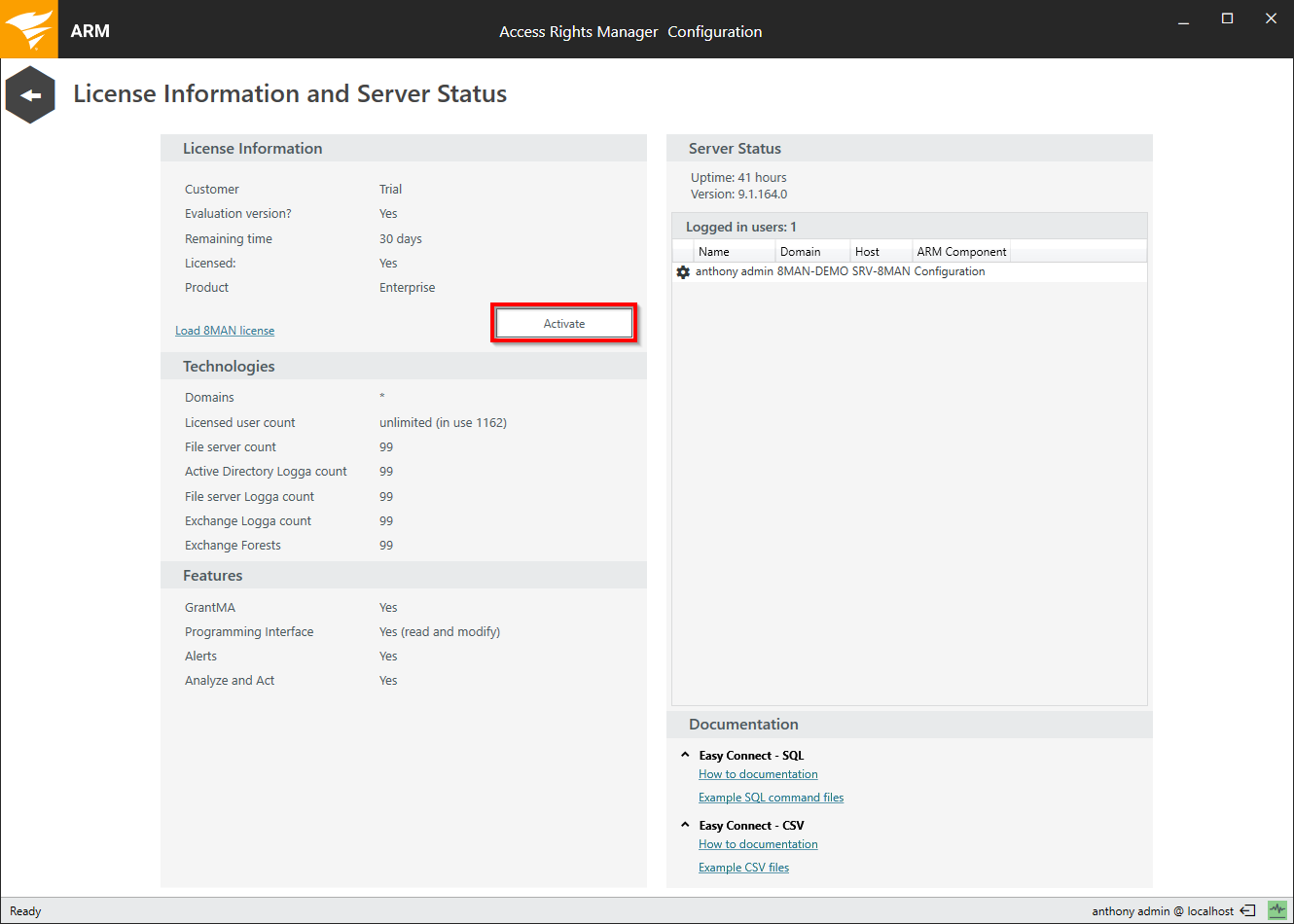The width and height of the screenshot is (1294, 924).
Task: Click the logout icon in status bar
Action: click(1247, 911)
